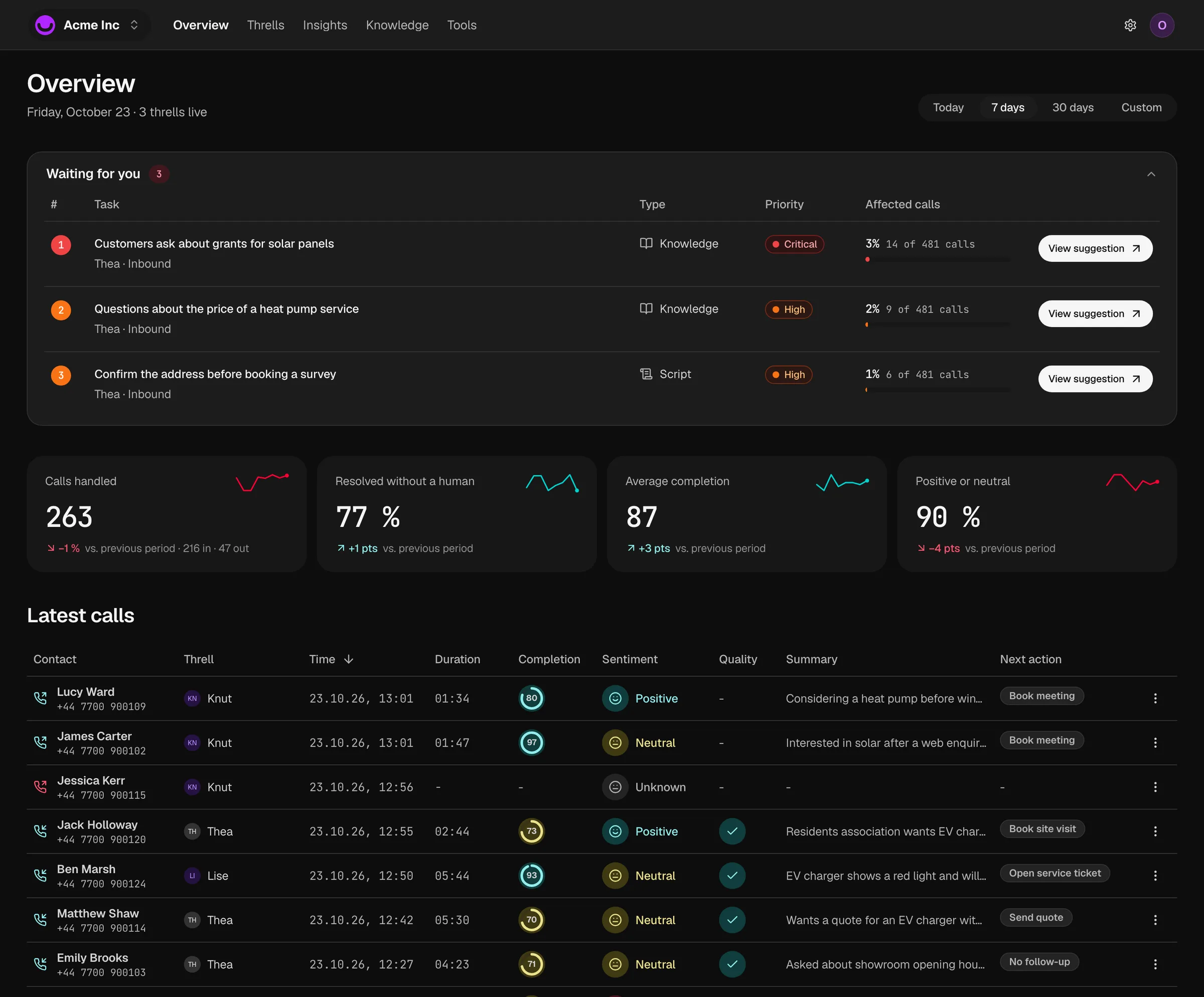This screenshot has width=1204, height=997.
Task: Switch time range to 30 days
Action: 1073,108
